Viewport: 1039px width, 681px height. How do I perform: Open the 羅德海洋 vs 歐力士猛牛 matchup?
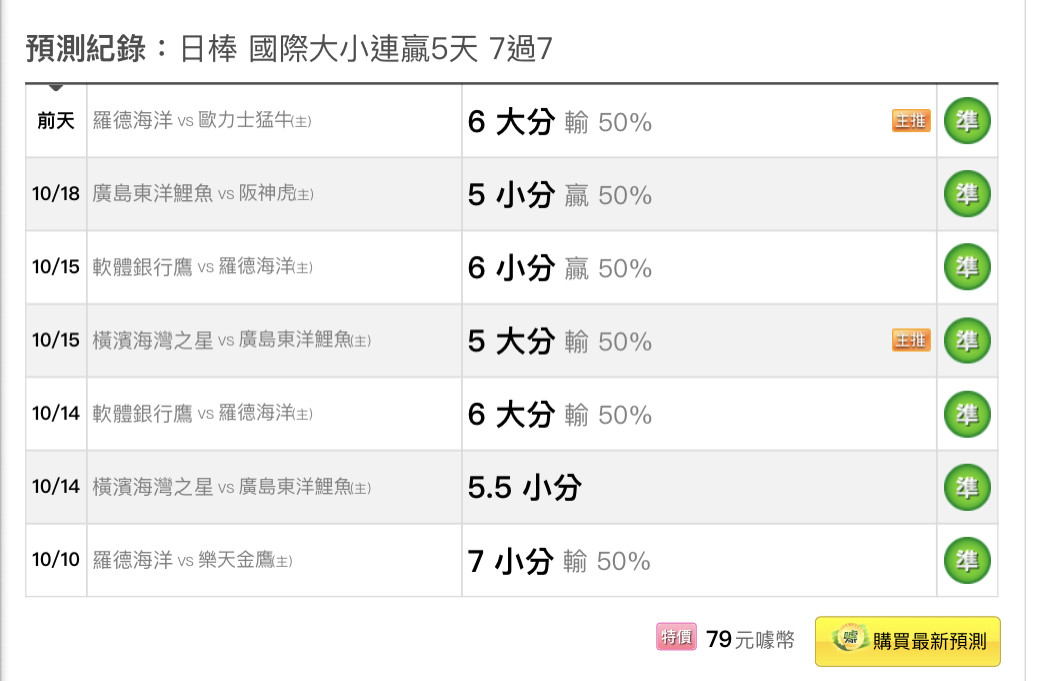point(201,121)
